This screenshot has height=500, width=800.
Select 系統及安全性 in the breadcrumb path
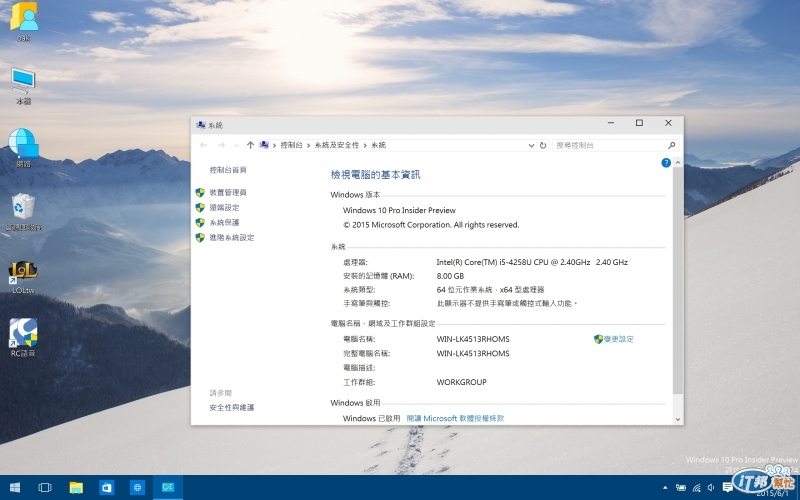337,145
